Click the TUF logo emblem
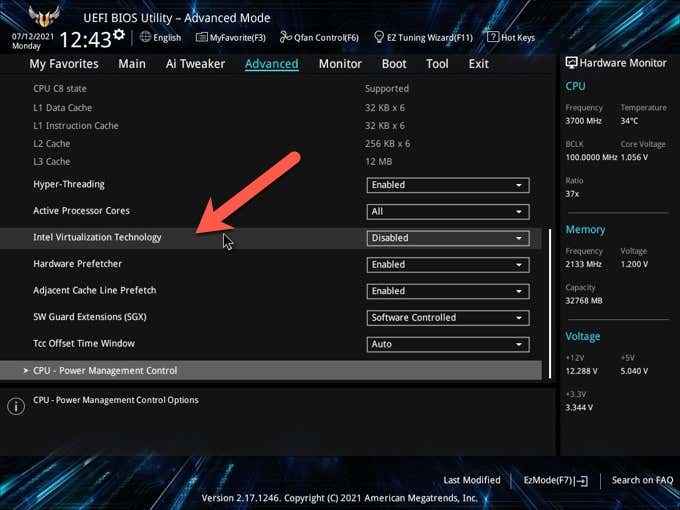This screenshot has height=510, width=680. (x=44, y=16)
